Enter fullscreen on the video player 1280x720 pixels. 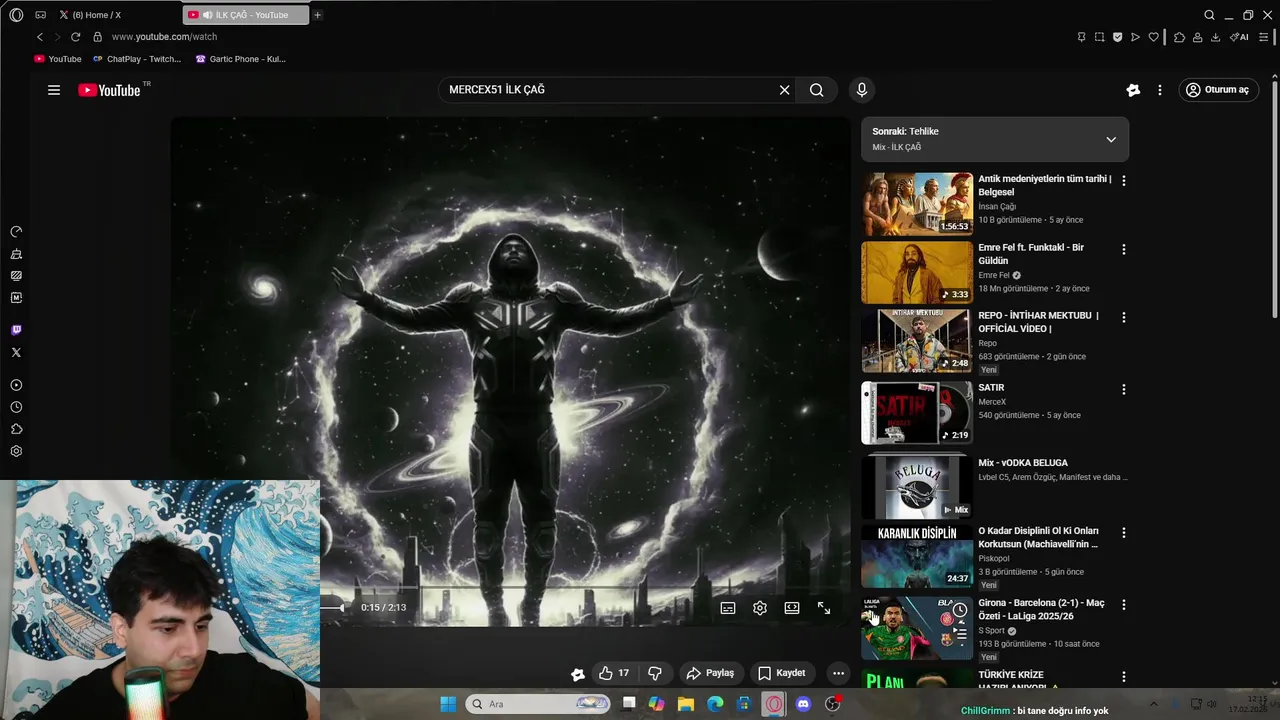pos(824,608)
